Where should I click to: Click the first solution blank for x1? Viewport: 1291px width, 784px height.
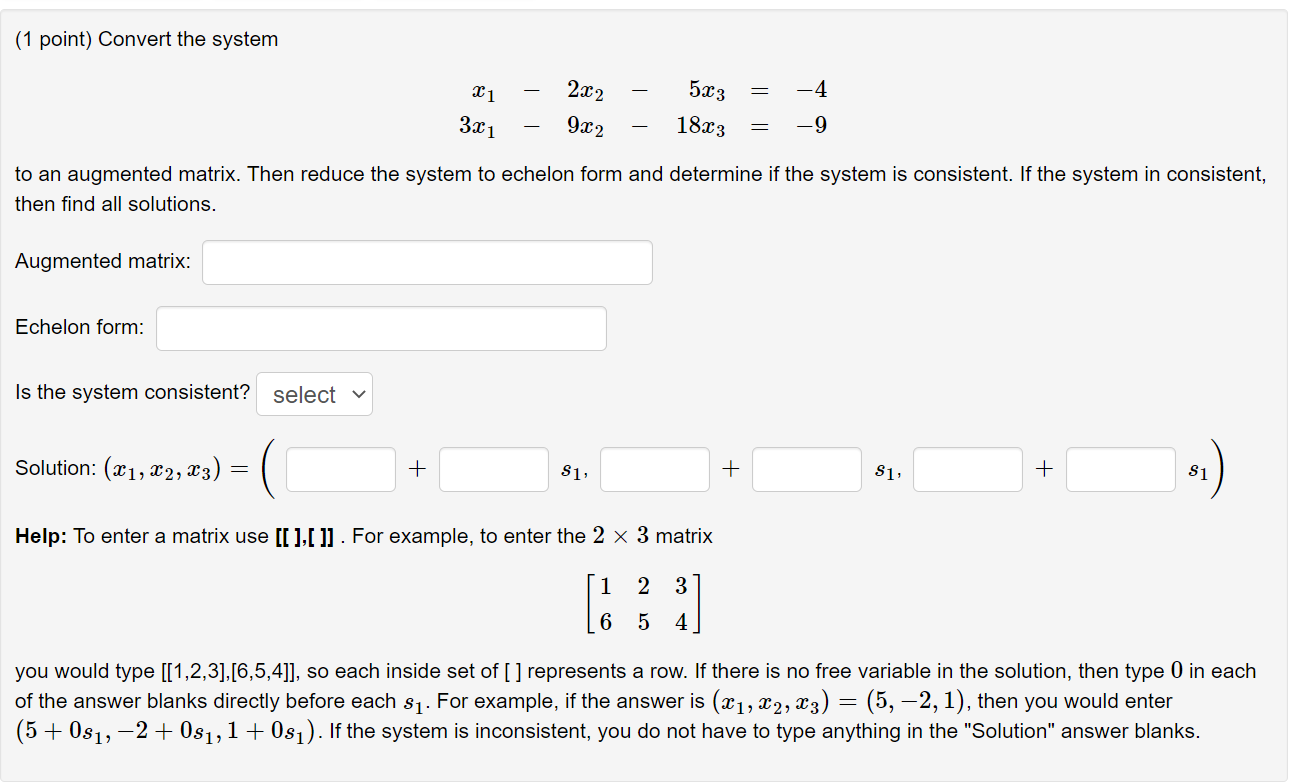pos(340,469)
